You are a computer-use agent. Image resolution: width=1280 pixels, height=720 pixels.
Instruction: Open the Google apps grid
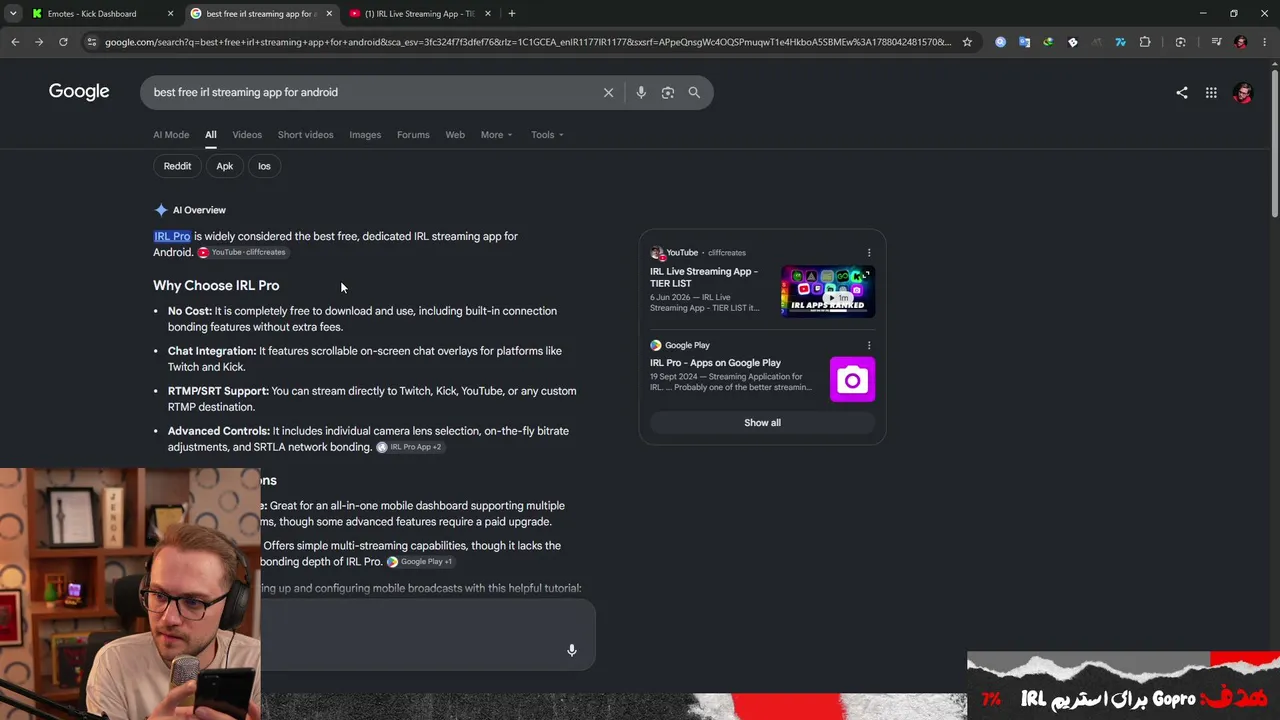[x=1211, y=93]
